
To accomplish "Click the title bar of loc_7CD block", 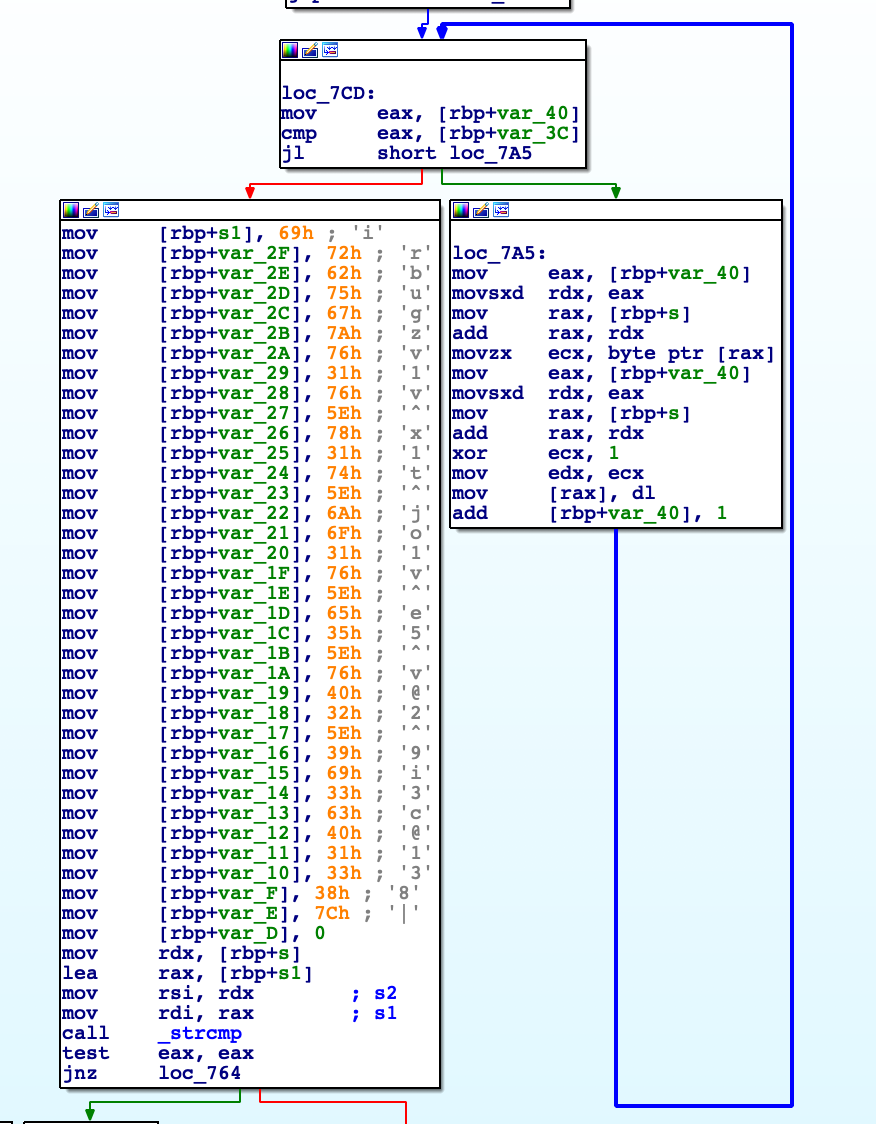I will 433,50.
